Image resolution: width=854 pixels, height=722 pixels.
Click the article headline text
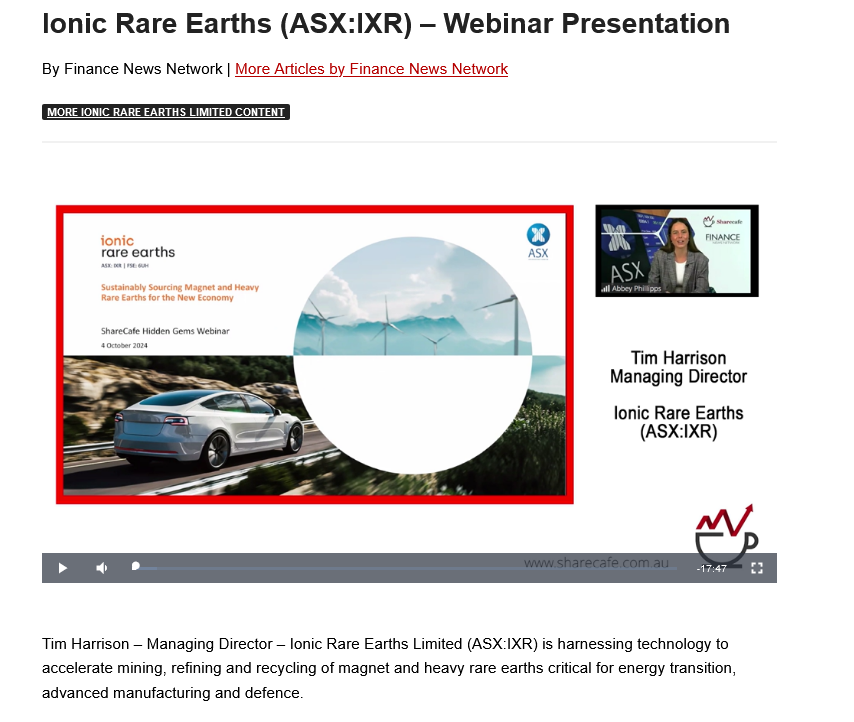(x=386, y=23)
